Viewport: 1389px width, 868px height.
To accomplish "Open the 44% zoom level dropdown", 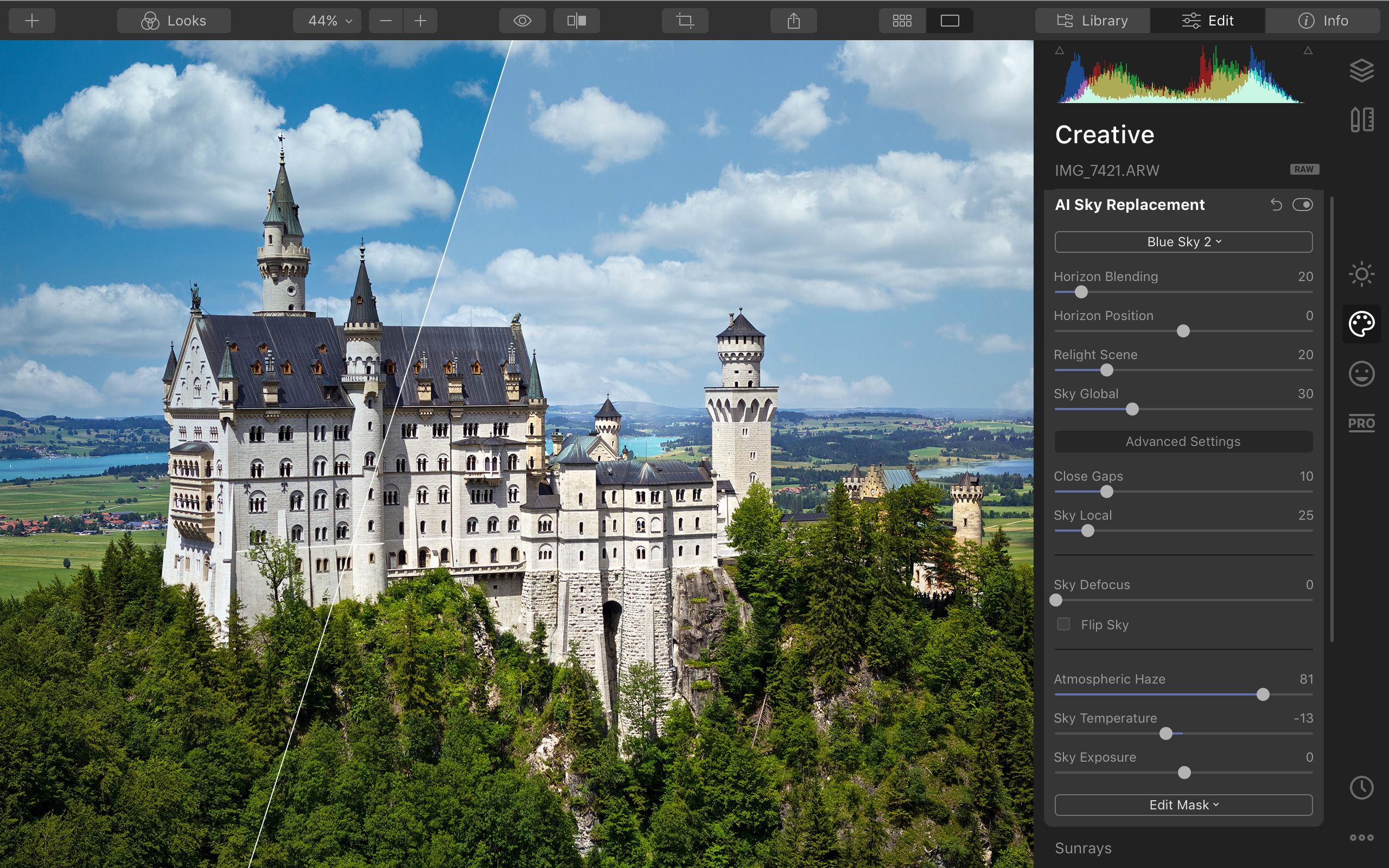I will 327,21.
